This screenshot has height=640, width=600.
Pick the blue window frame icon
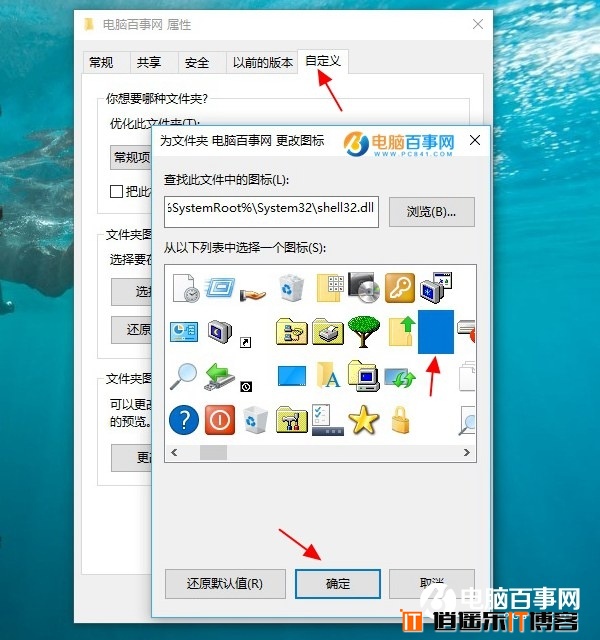point(220,288)
